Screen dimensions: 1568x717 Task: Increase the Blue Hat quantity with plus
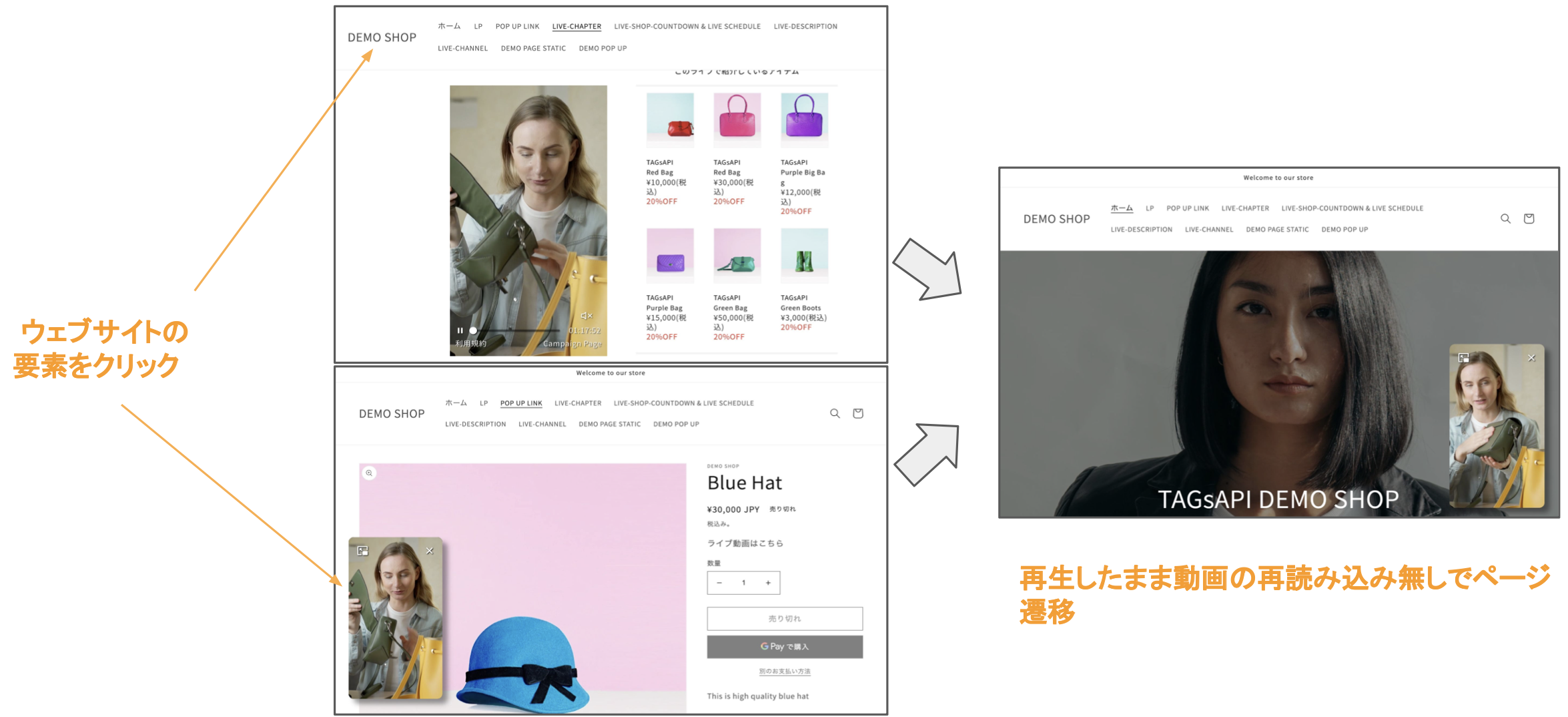[768, 583]
